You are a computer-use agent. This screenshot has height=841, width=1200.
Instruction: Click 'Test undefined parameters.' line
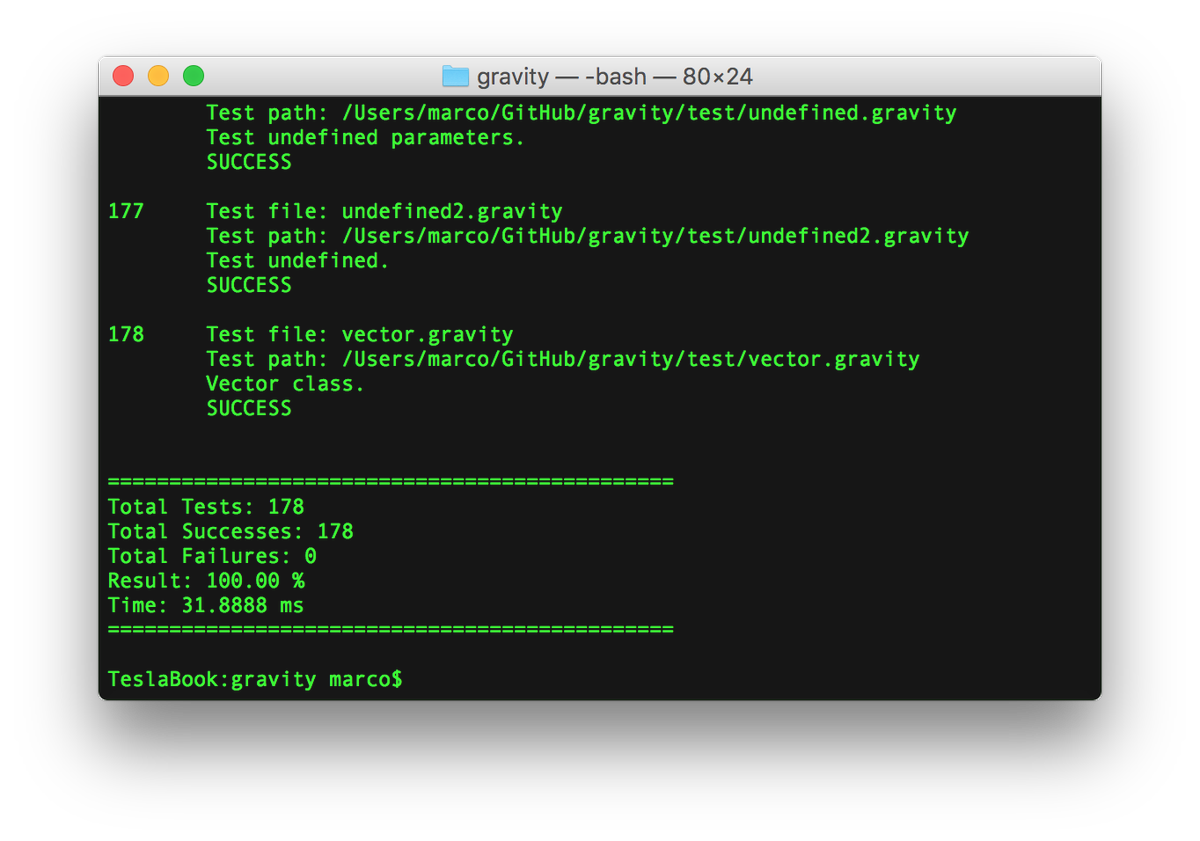(365, 137)
